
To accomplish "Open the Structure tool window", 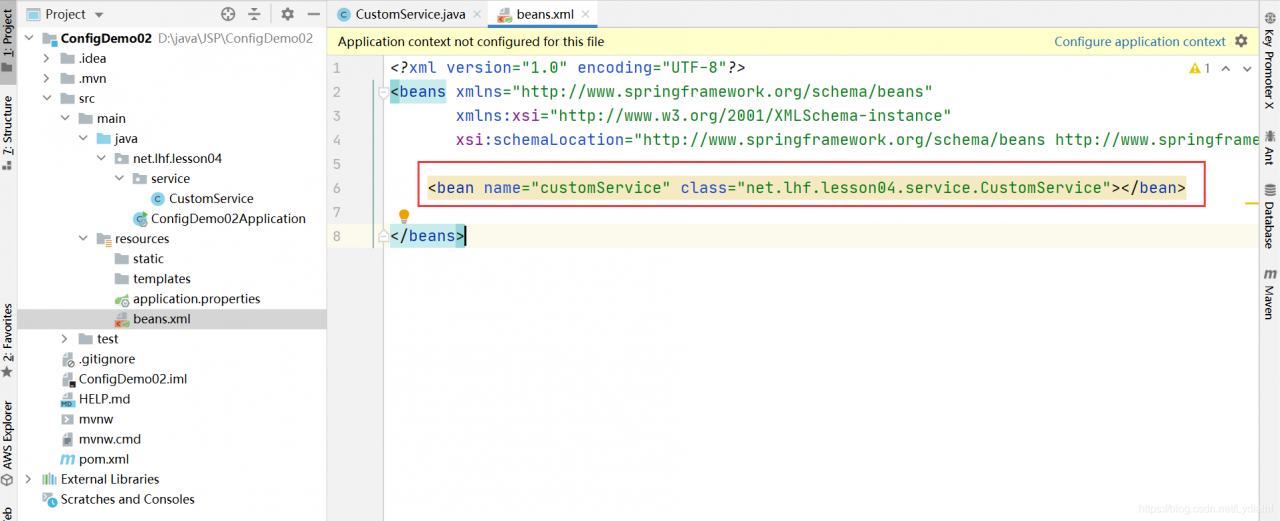I will [8, 133].
